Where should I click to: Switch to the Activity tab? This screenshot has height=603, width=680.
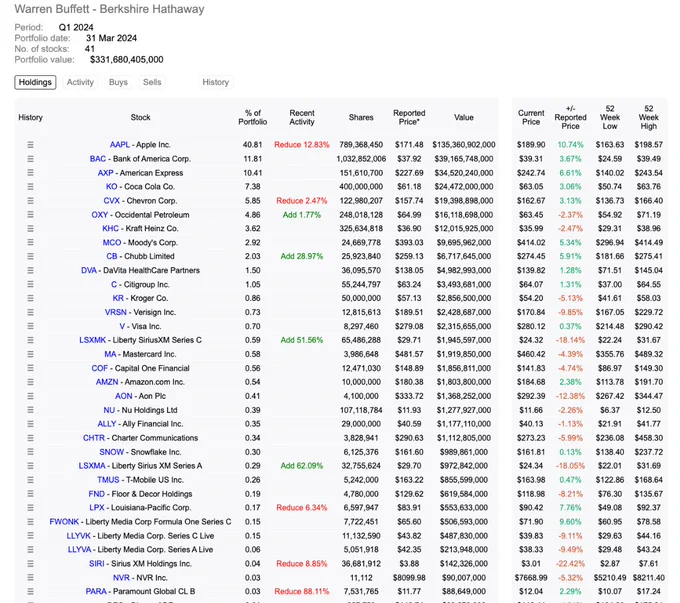tap(80, 82)
